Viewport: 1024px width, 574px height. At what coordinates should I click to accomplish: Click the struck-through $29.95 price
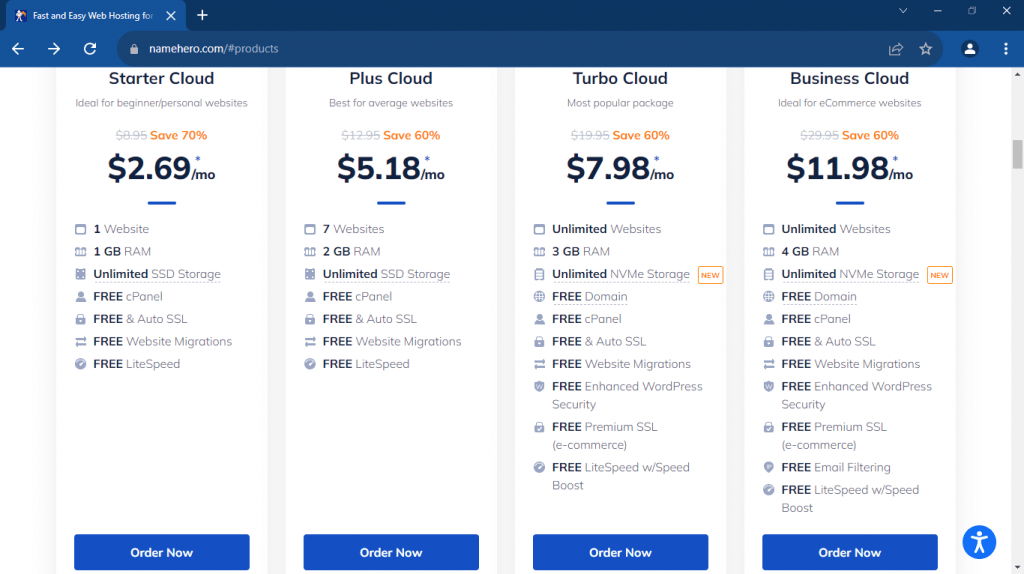tap(819, 135)
